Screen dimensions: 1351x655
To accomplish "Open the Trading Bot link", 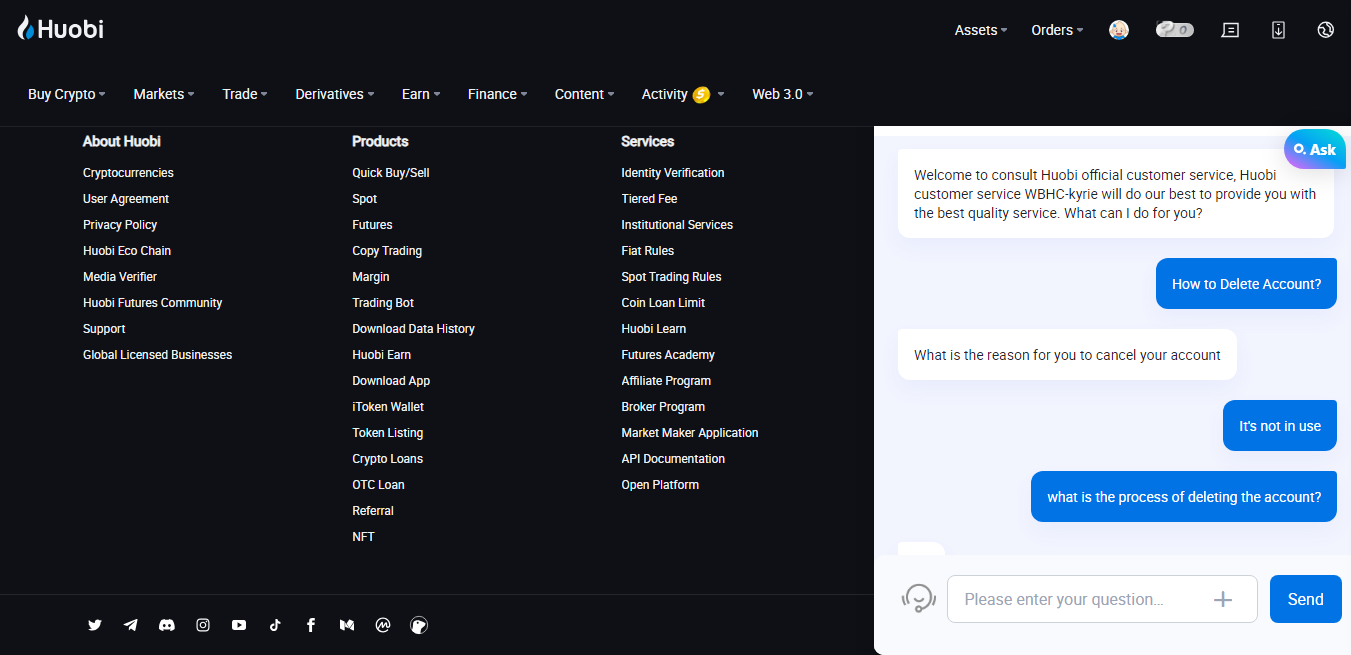I will pyautogui.click(x=383, y=303).
